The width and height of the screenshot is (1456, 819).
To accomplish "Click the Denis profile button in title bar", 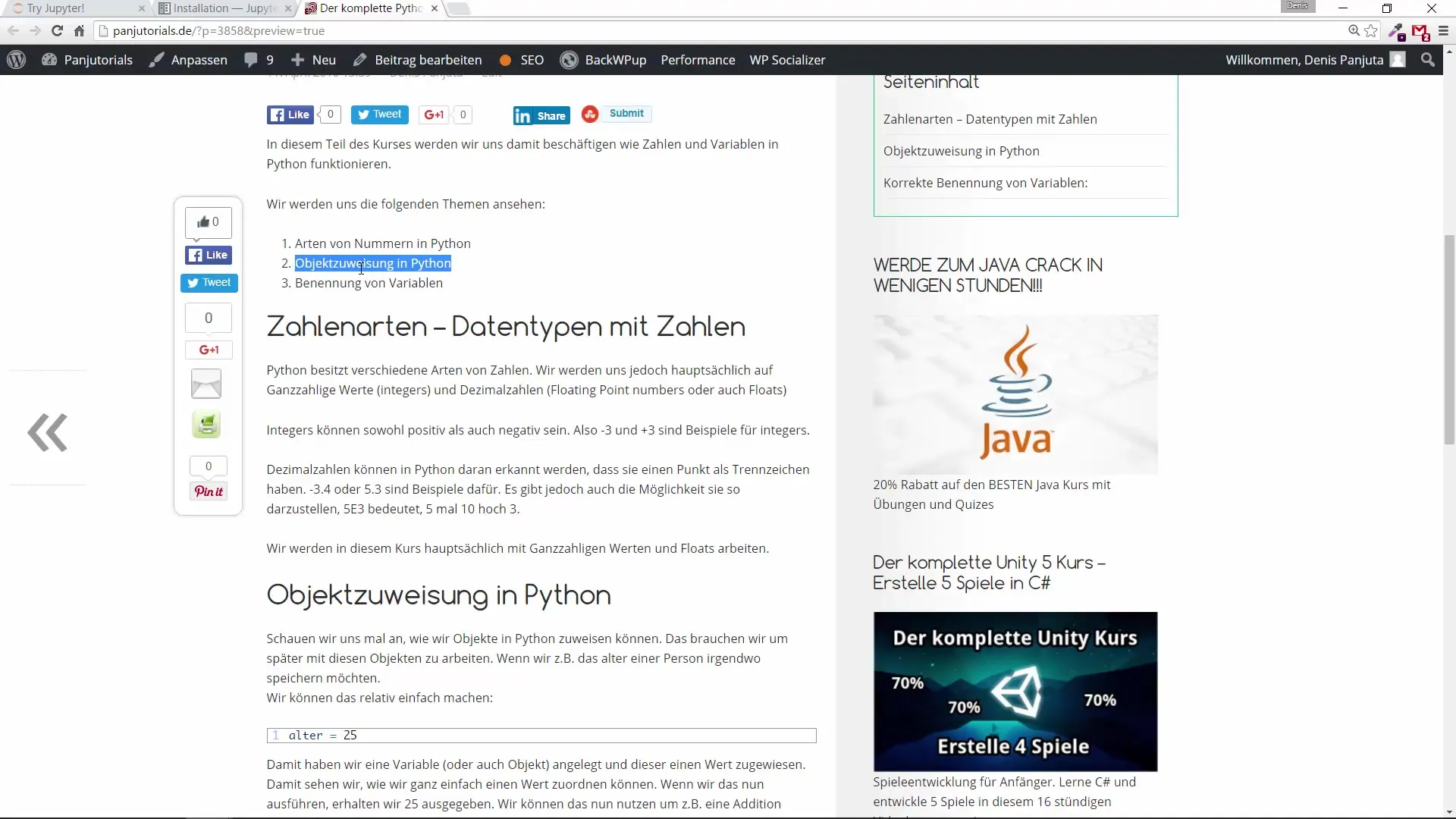I will tap(1298, 6).
